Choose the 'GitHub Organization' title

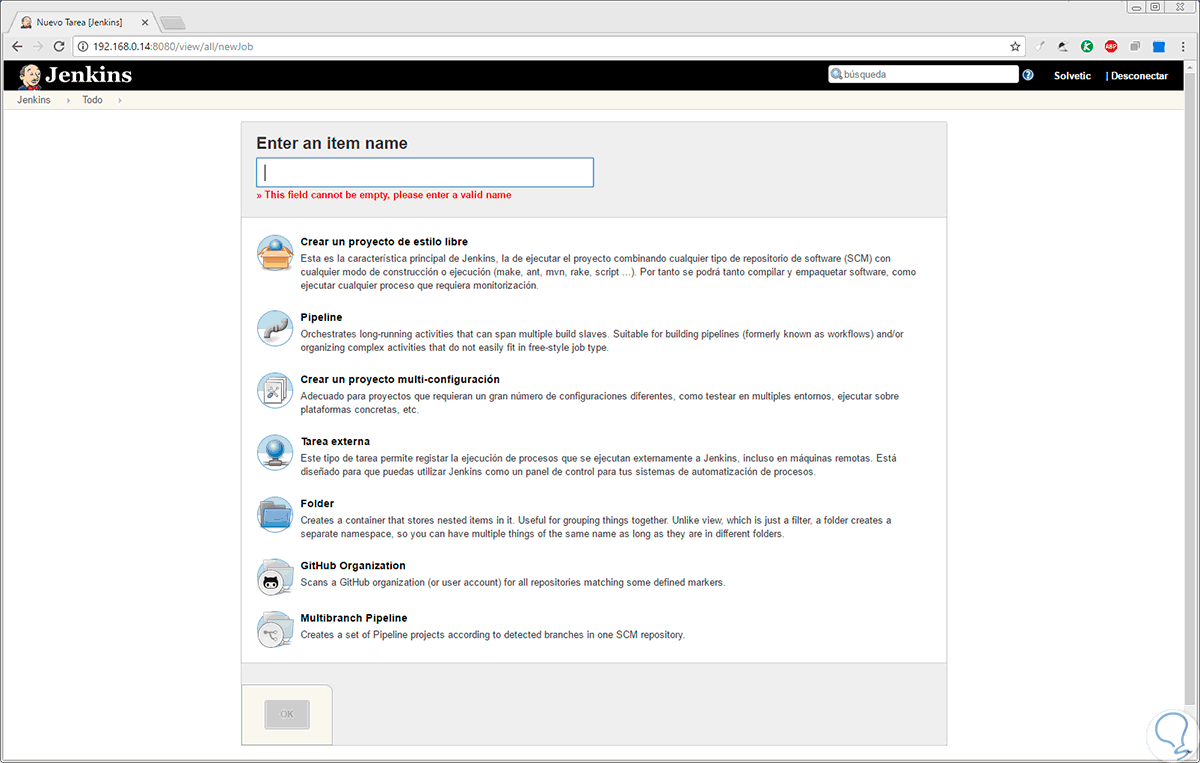pyautogui.click(x=353, y=565)
